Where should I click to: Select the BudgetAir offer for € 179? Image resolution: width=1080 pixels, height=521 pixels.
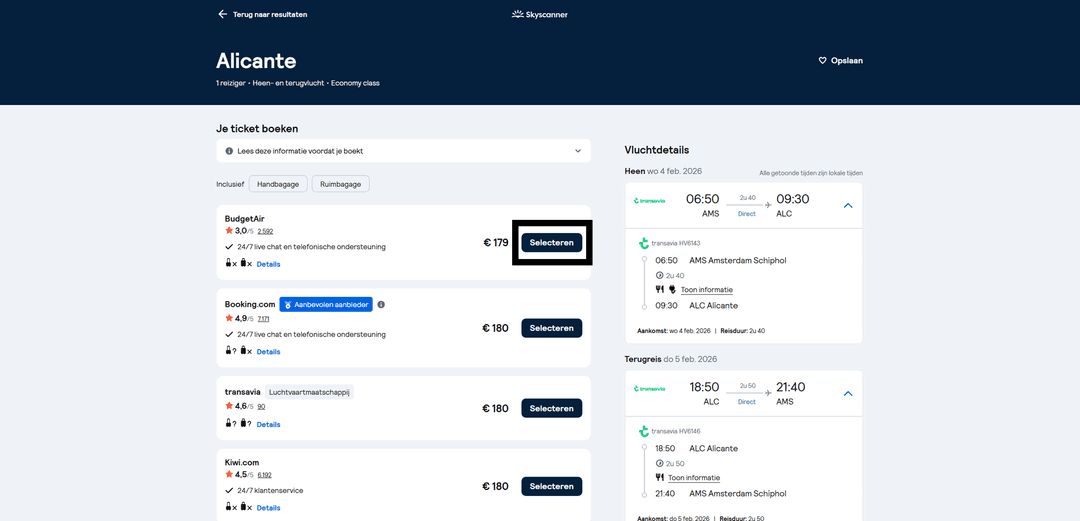click(x=552, y=243)
